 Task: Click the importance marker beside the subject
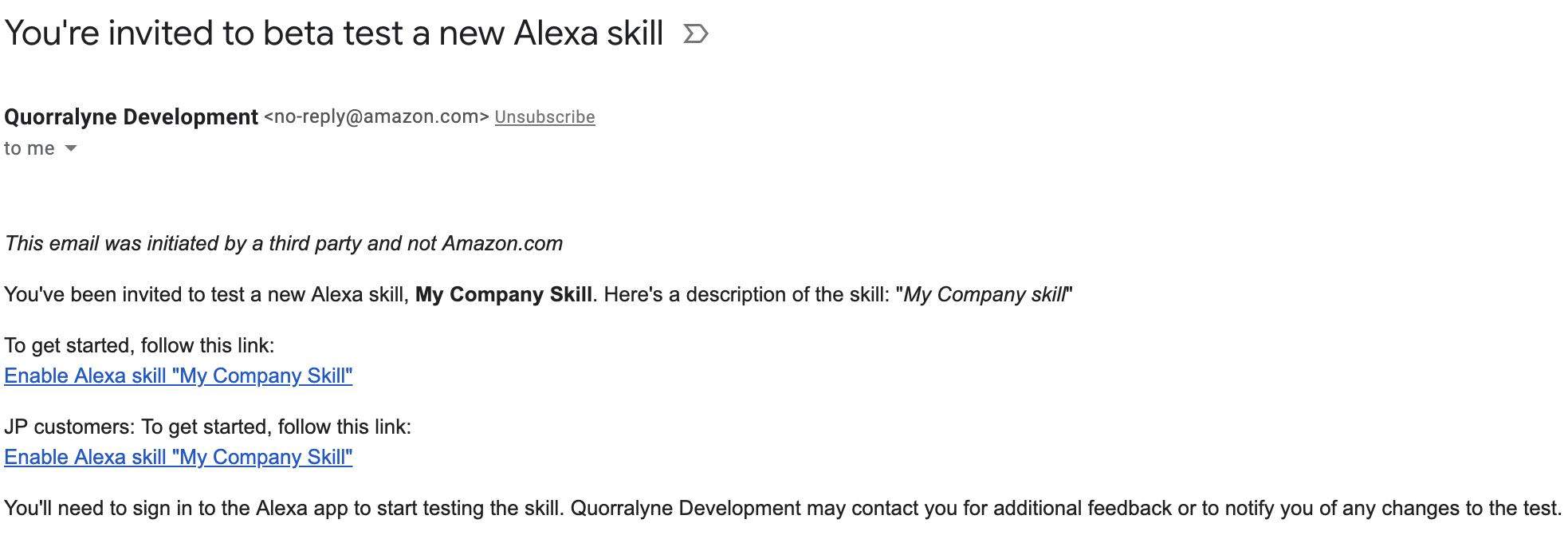[695, 33]
